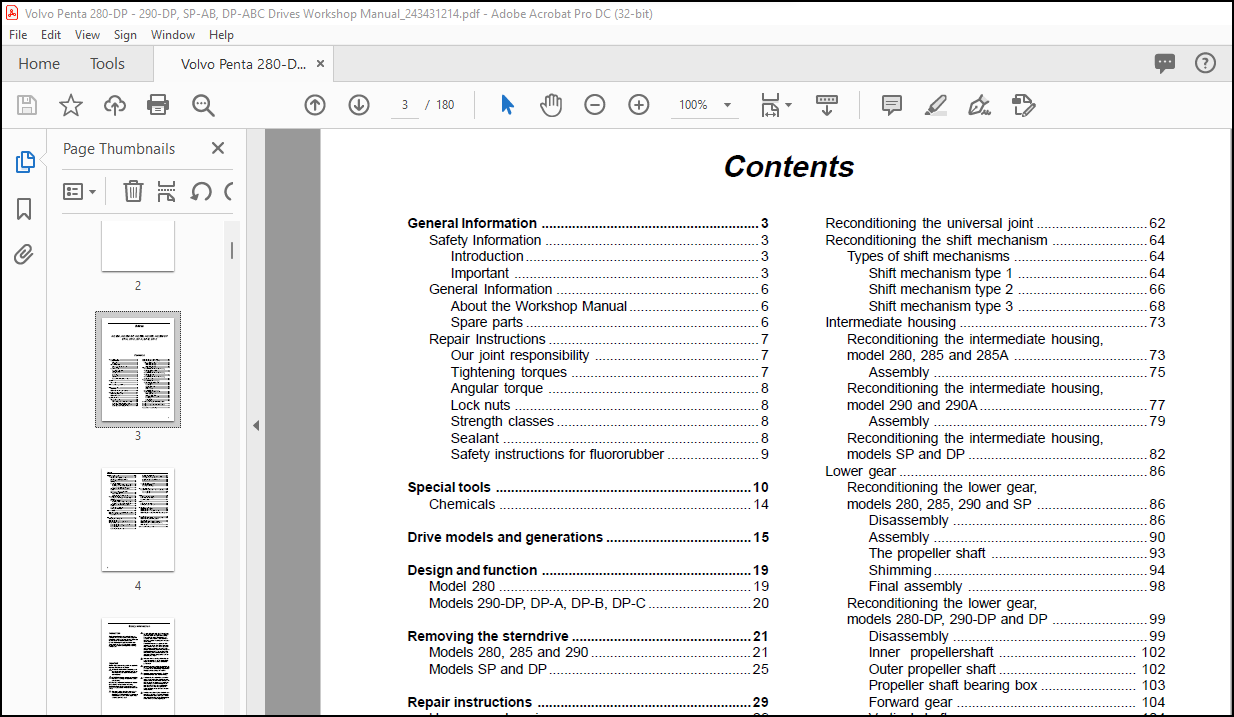This screenshot has height=717, width=1234.
Task: Click General Information page 3 entry
Action: tap(588, 223)
